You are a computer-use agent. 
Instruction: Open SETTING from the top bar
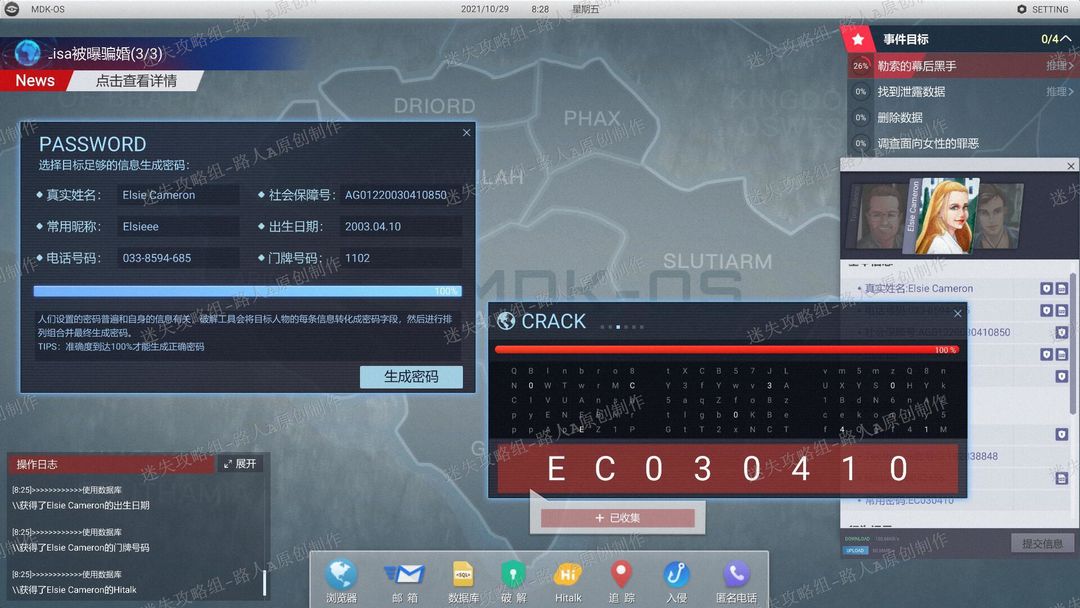coord(1043,9)
